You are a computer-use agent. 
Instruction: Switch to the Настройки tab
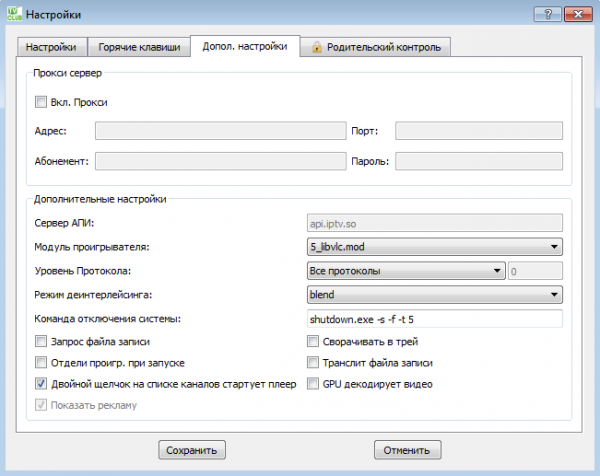[51, 47]
